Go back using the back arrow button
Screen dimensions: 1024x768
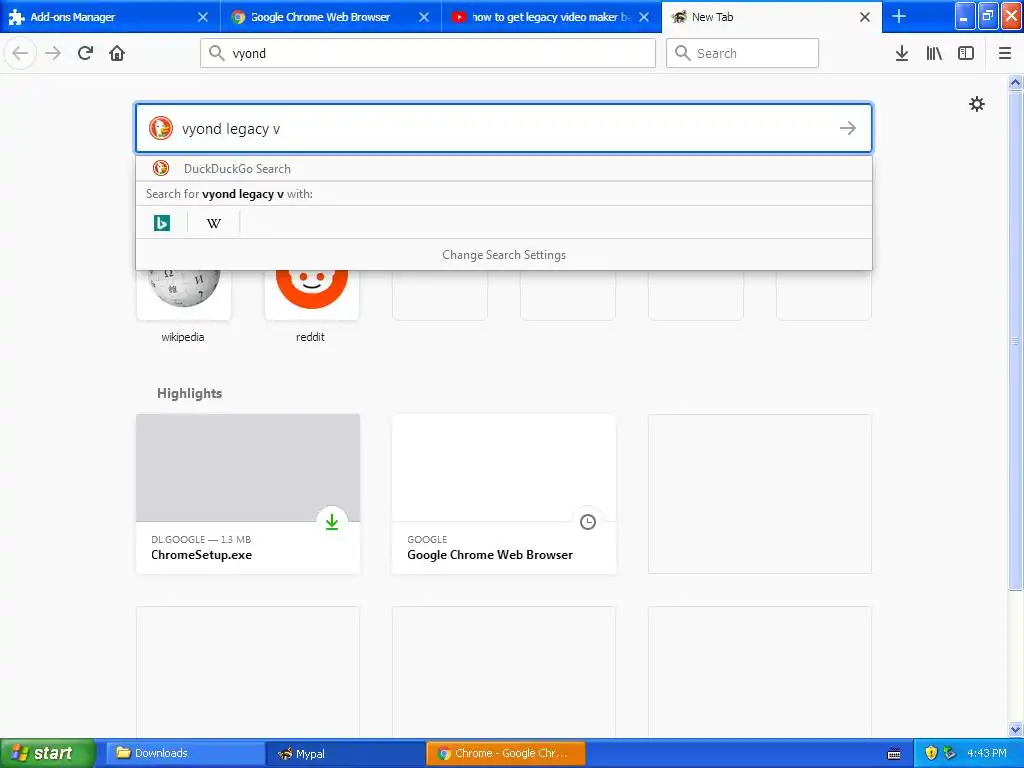(20, 53)
